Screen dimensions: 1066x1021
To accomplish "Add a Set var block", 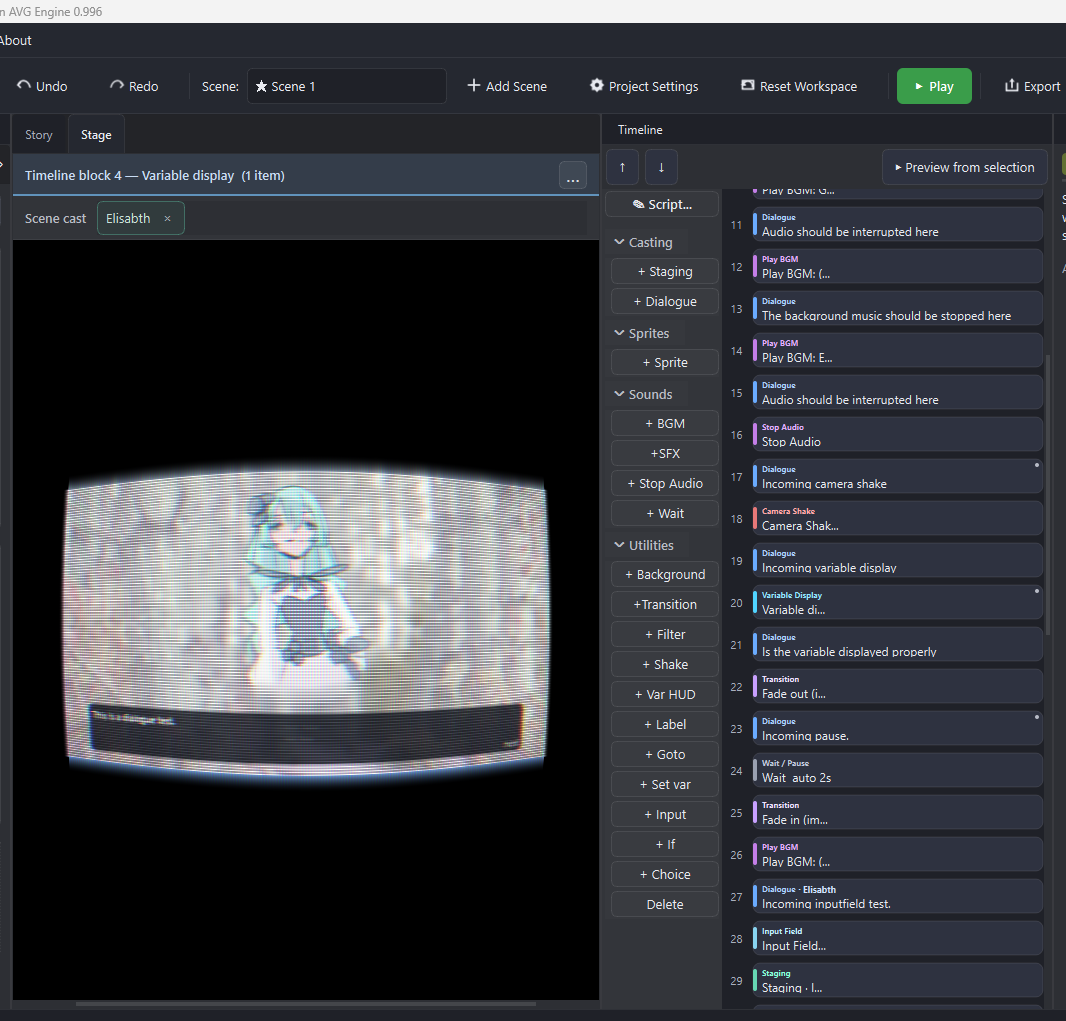I will point(665,784).
